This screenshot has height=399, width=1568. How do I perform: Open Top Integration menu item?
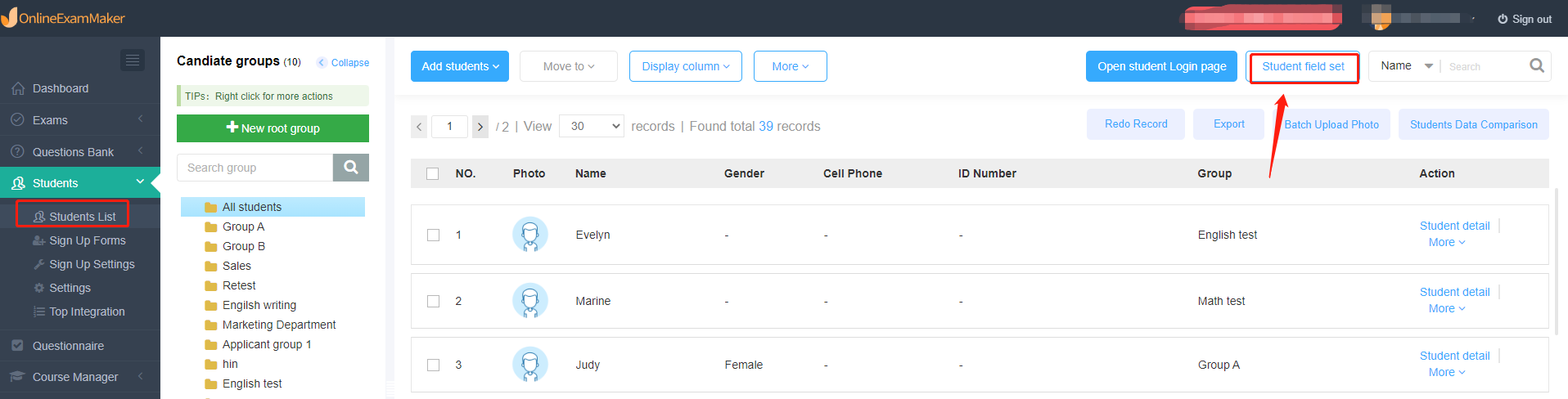(80, 312)
